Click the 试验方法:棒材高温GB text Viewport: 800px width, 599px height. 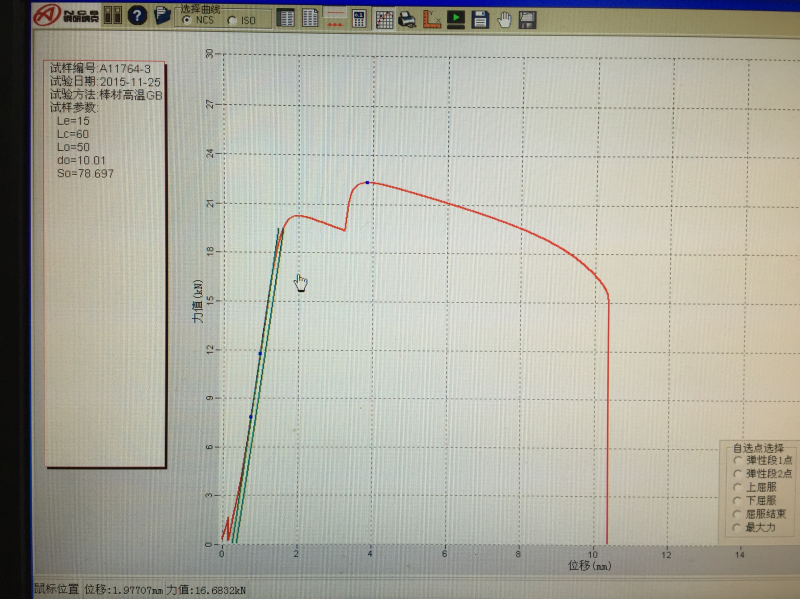pyautogui.click(x=106, y=95)
